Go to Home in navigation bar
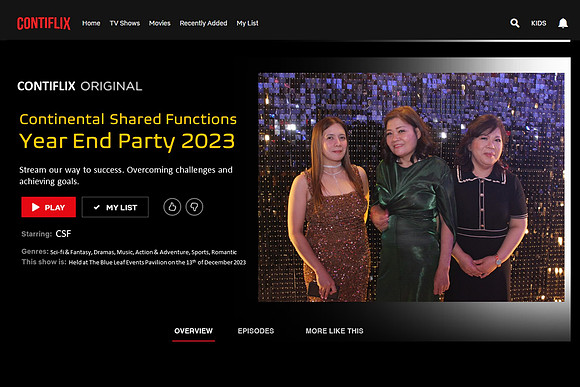This screenshot has width=580, height=387. click(91, 23)
